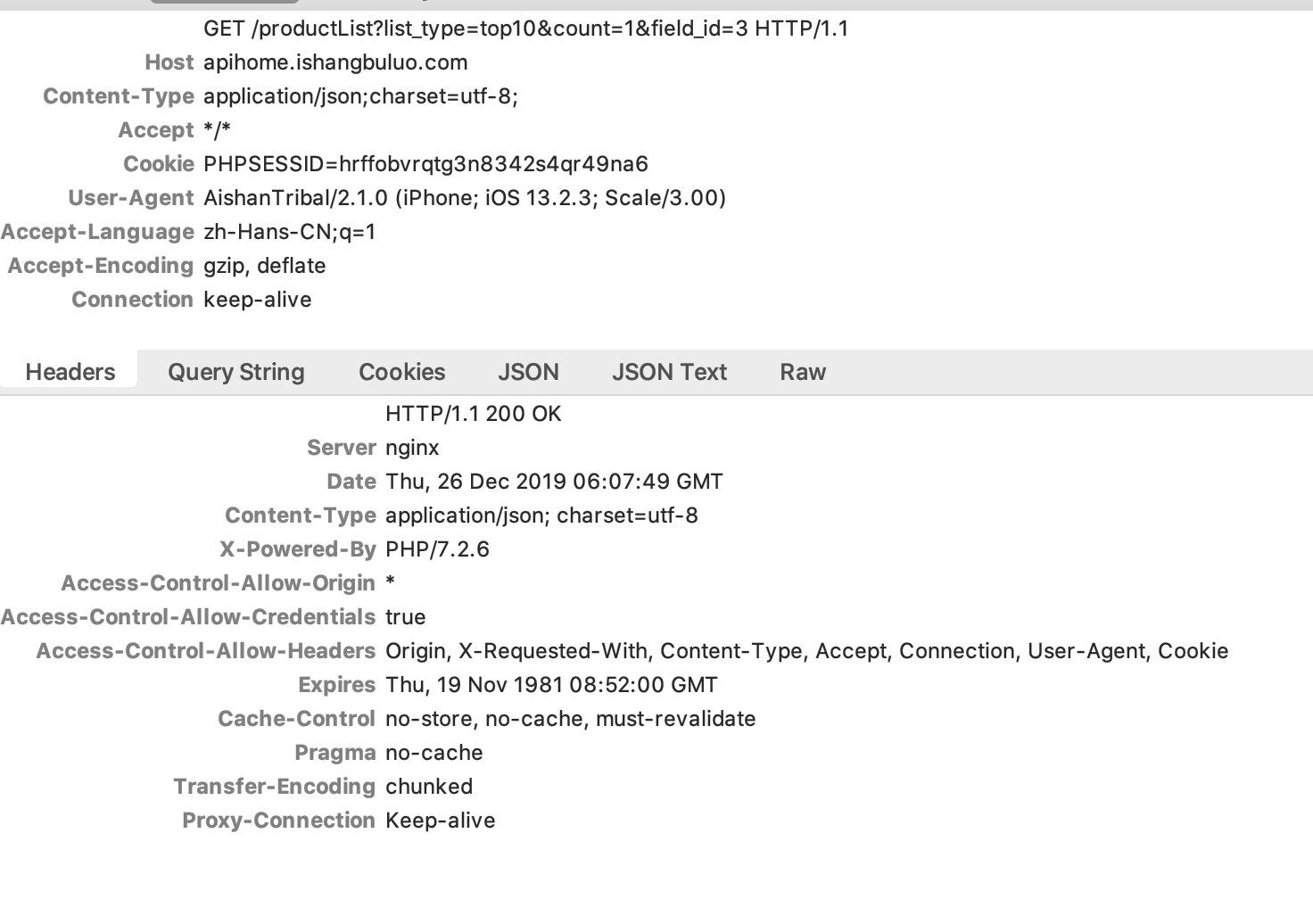Click the GET request line

click(x=526, y=28)
